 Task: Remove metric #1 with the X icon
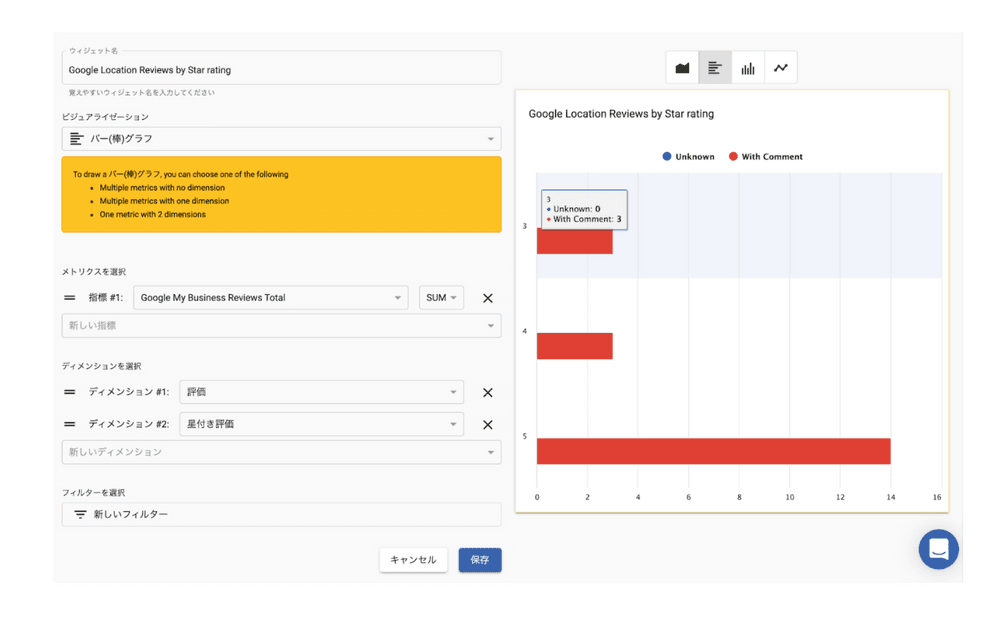[x=488, y=298]
